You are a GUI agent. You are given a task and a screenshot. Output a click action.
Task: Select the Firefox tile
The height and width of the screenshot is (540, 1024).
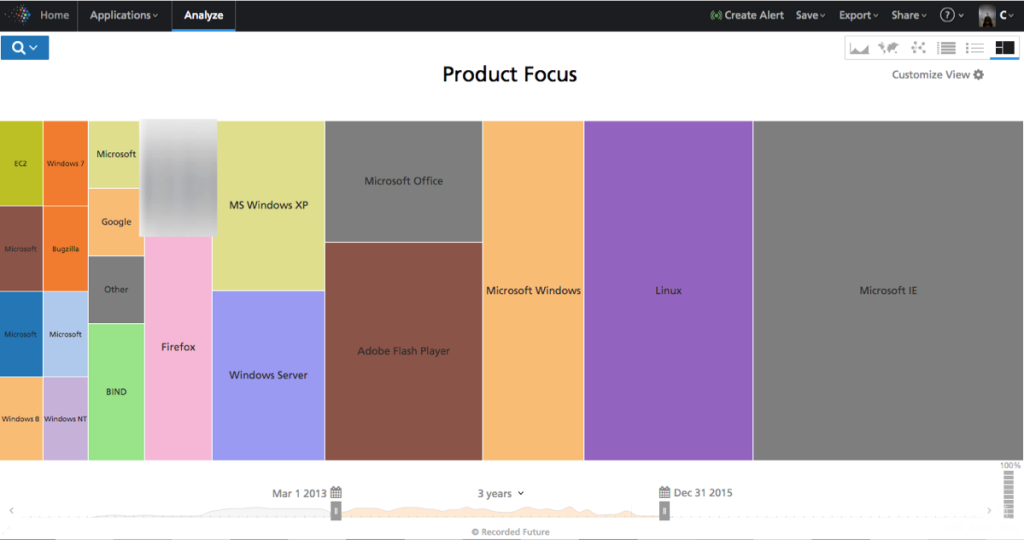[178, 347]
